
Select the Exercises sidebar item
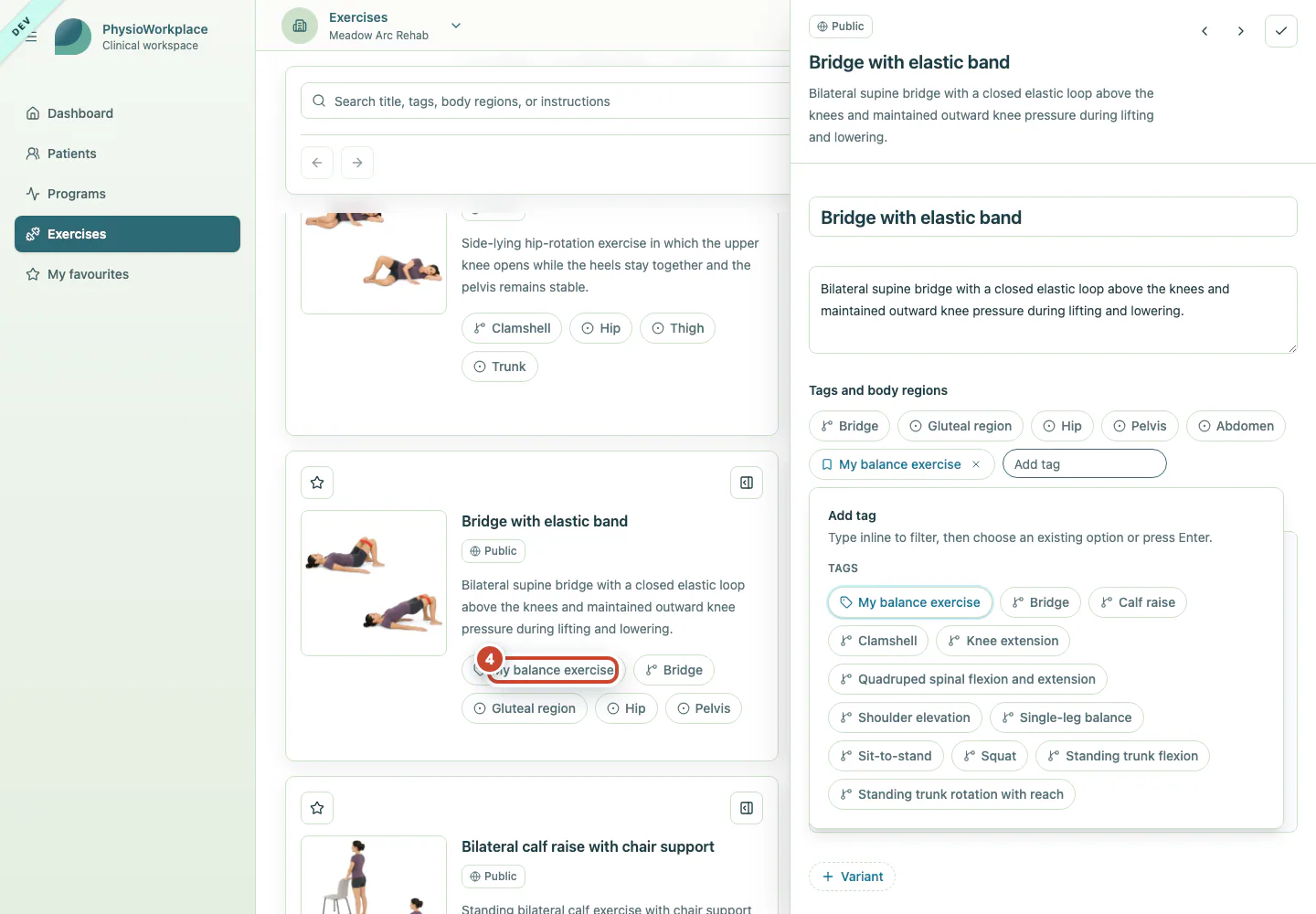tap(127, 234)
